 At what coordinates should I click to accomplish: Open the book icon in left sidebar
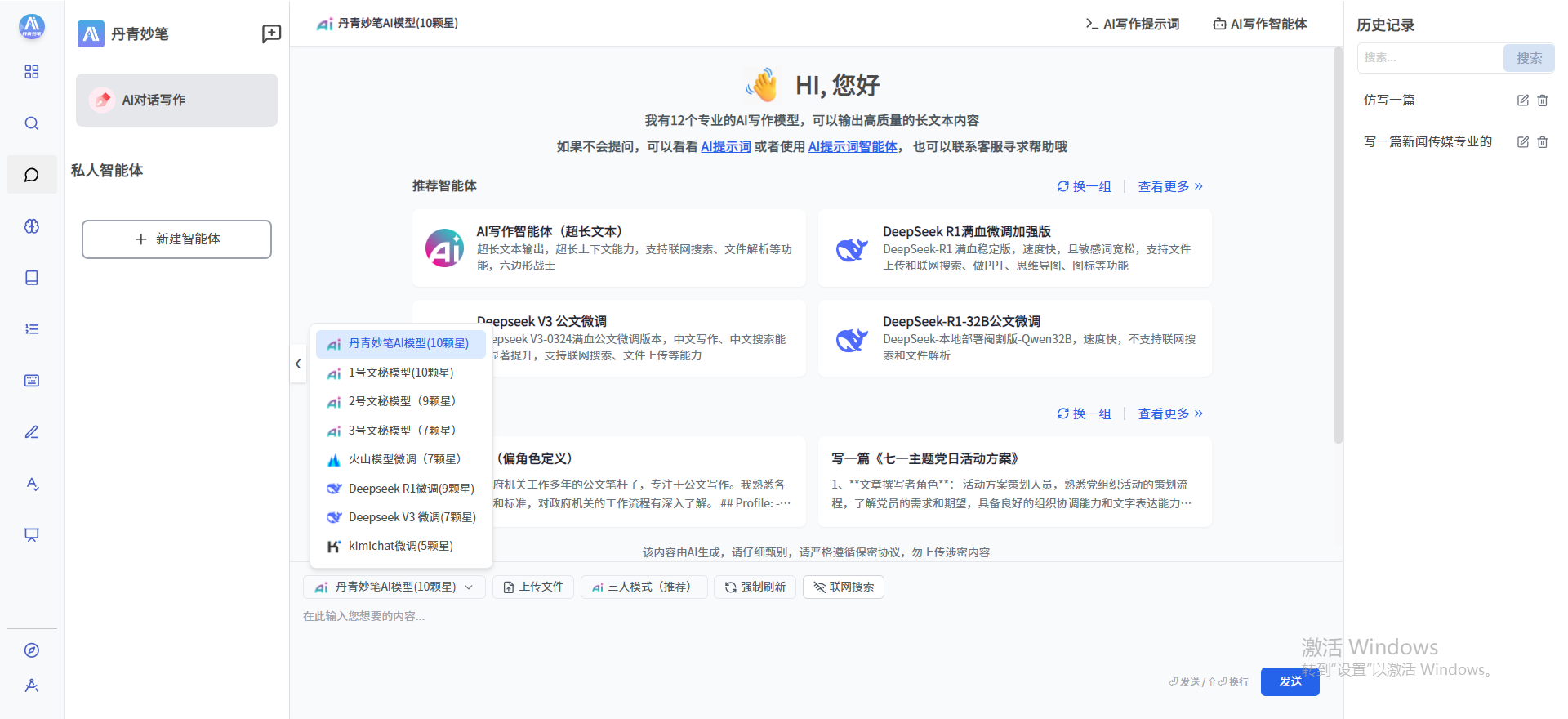click(32, 278)
